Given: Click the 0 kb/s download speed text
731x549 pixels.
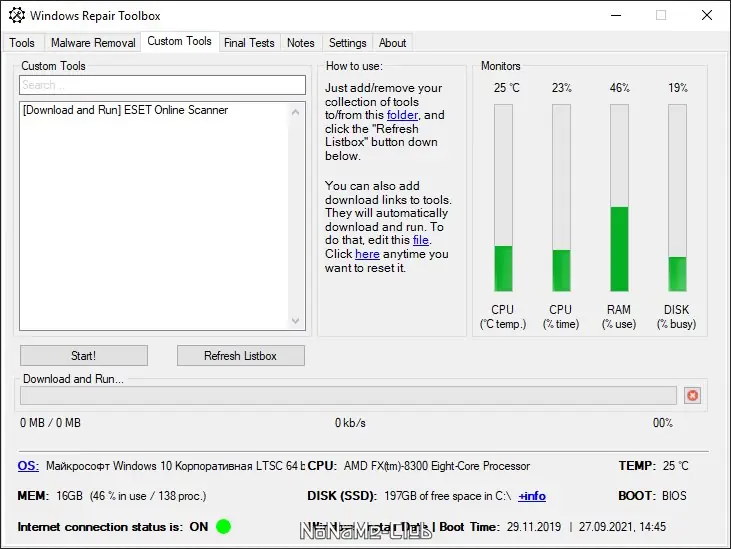Looking at the screenshot, I should [x=350, y=423].
